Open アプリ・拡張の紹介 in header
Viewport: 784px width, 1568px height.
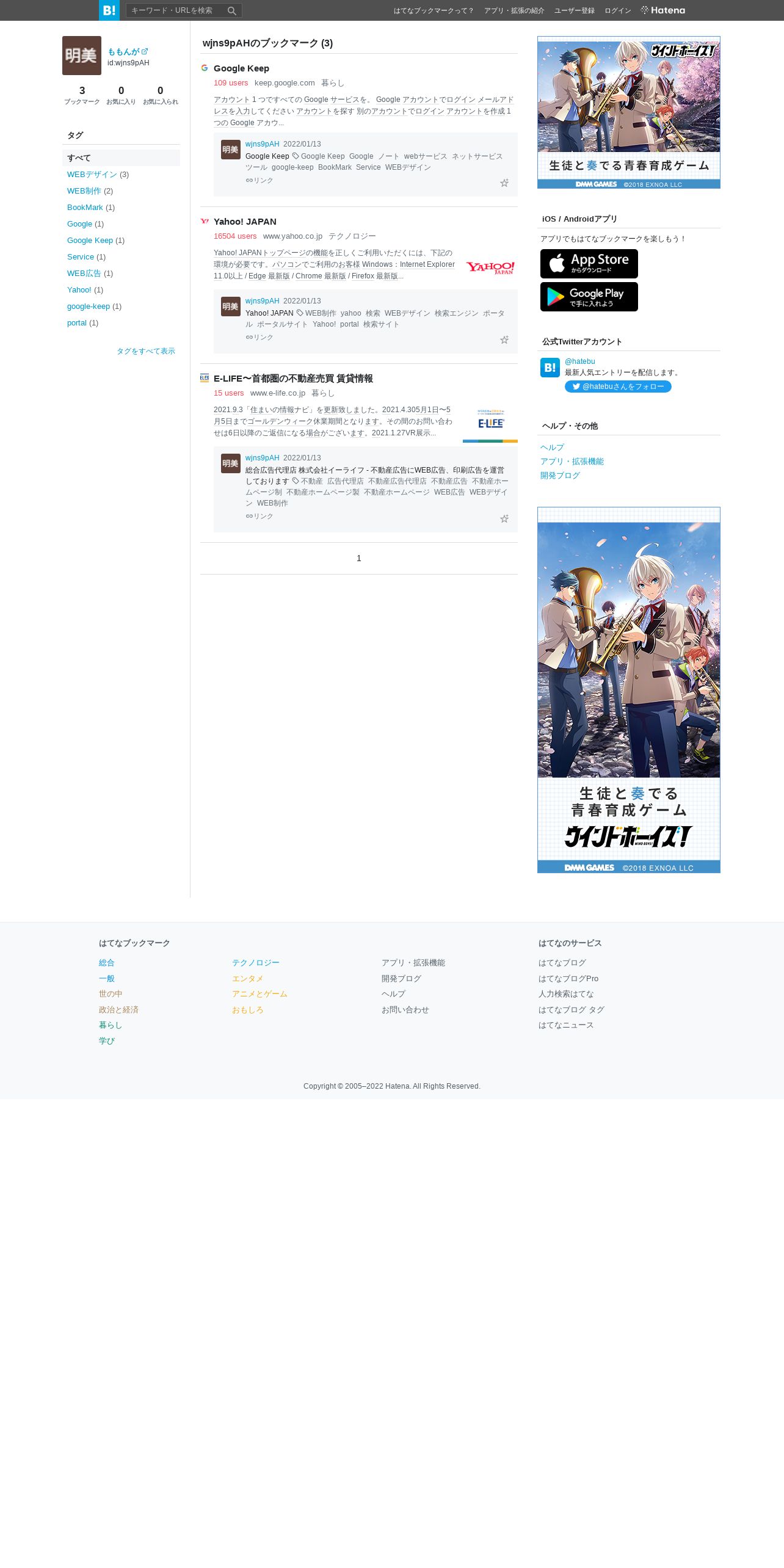[514, 10]
